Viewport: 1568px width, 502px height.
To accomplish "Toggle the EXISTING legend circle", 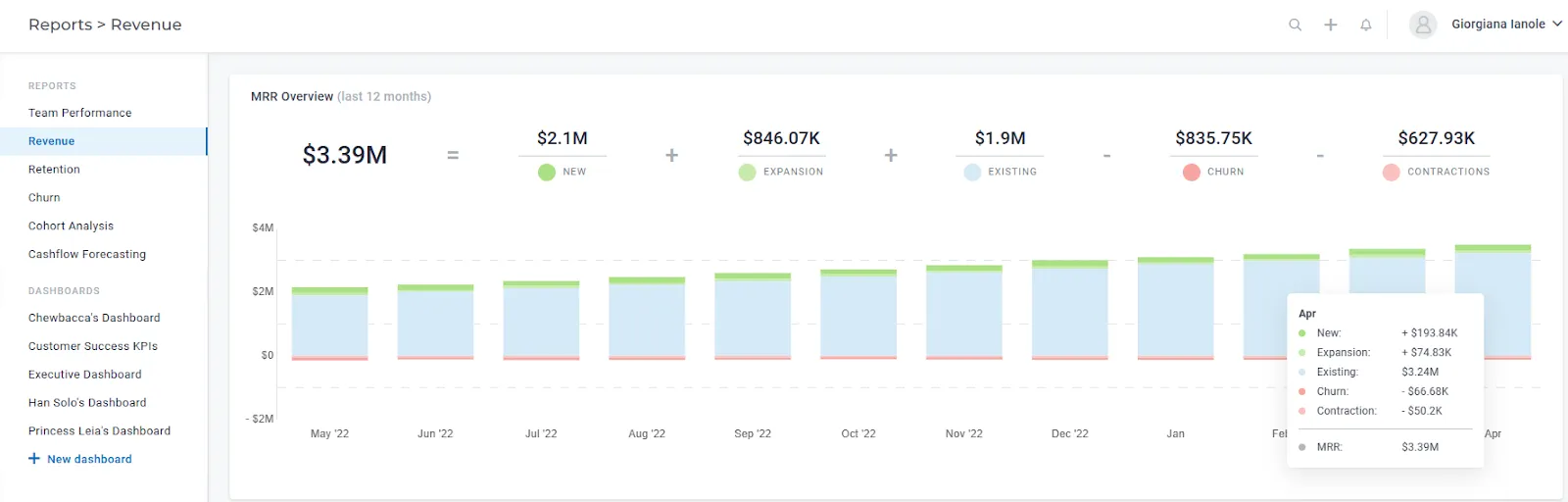I will (x=972, y=172).
